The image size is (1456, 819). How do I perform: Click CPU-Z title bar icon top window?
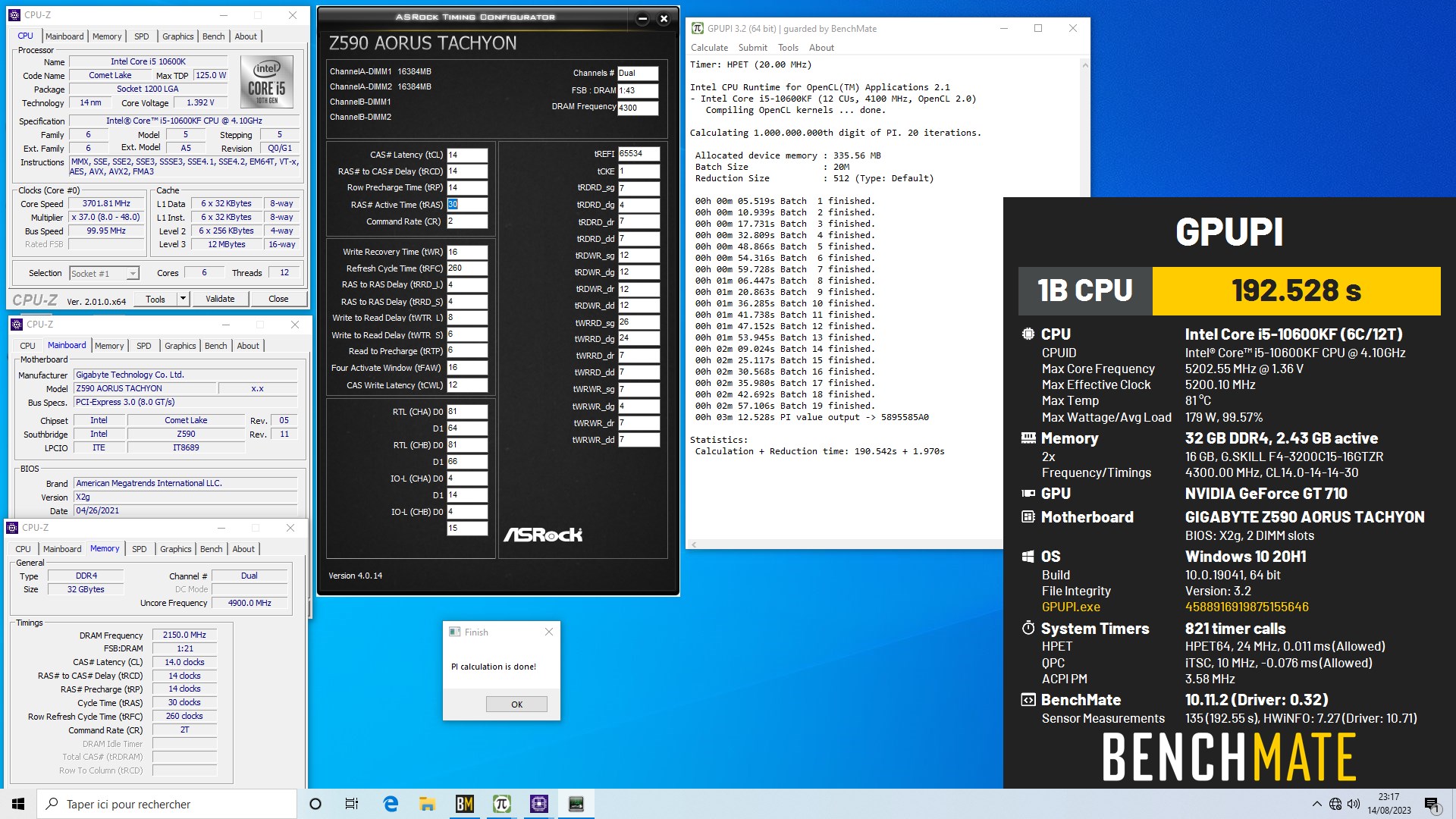[x=14, y=14]
